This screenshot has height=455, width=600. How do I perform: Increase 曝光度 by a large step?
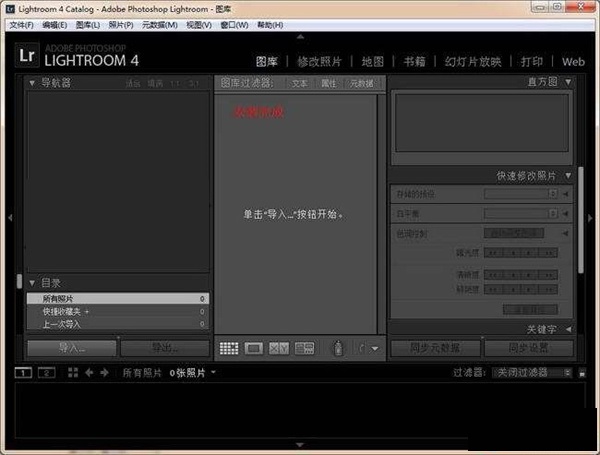click(548, 253)
